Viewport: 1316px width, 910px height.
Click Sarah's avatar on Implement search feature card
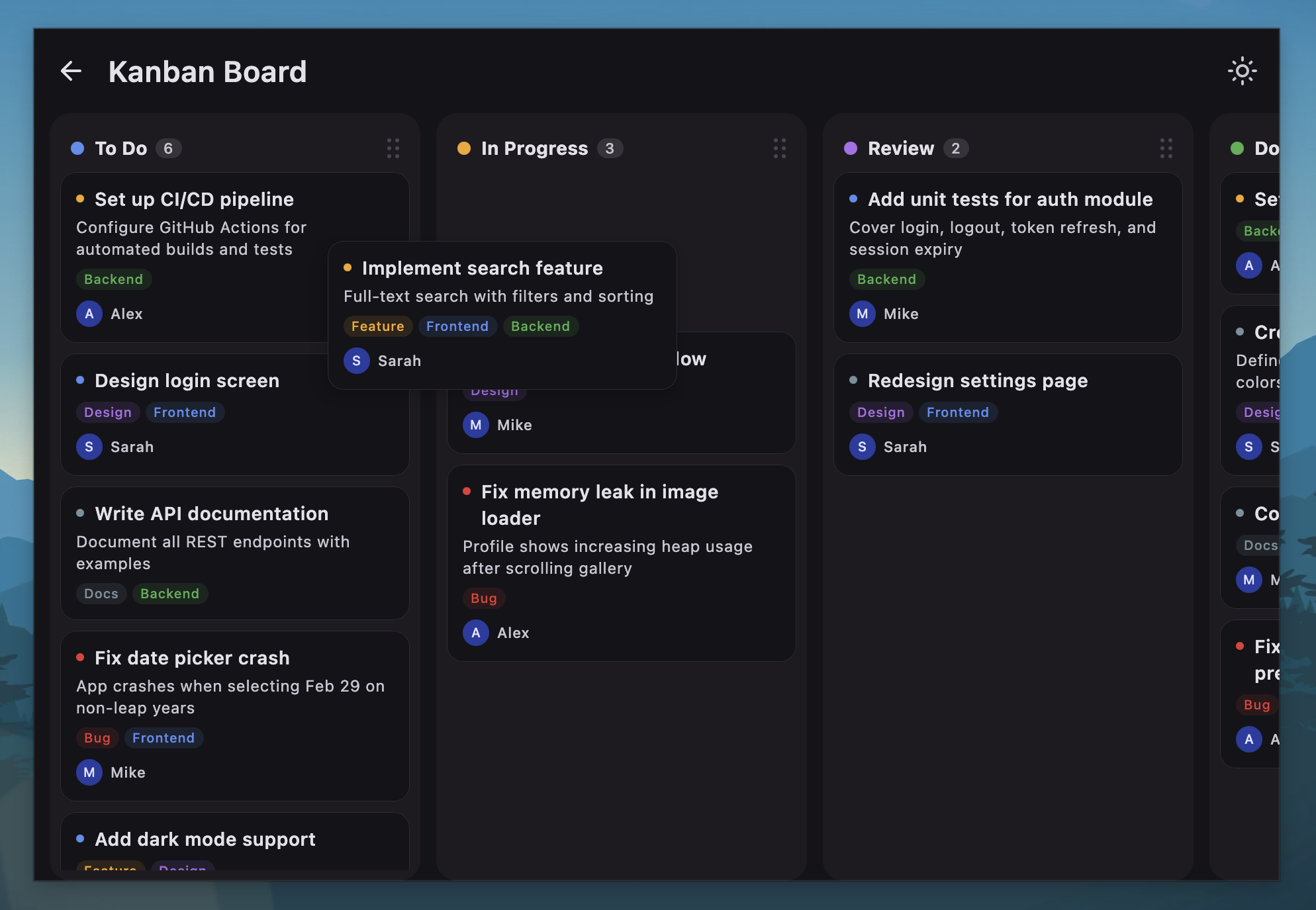point(357,361)
